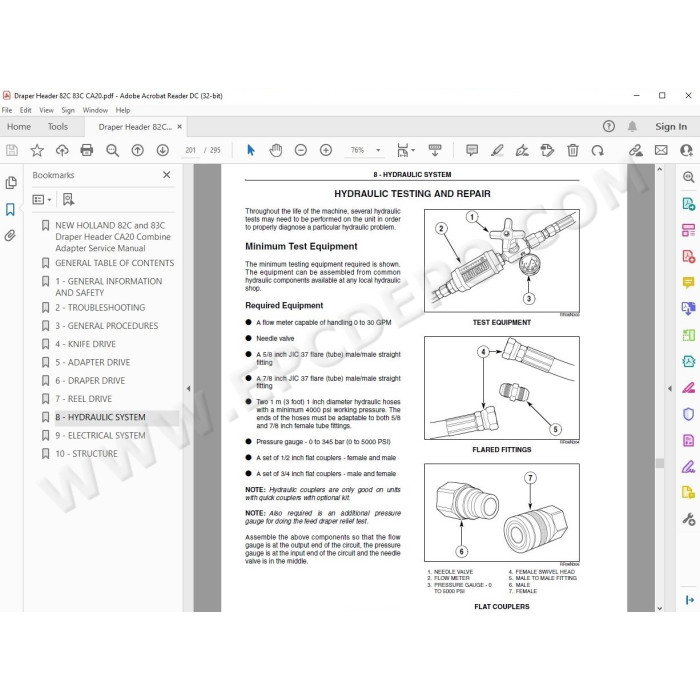The width and height of the screenshot is (700, 700).
Task: Click the zoom percentage field
Action: coord(357,150)
